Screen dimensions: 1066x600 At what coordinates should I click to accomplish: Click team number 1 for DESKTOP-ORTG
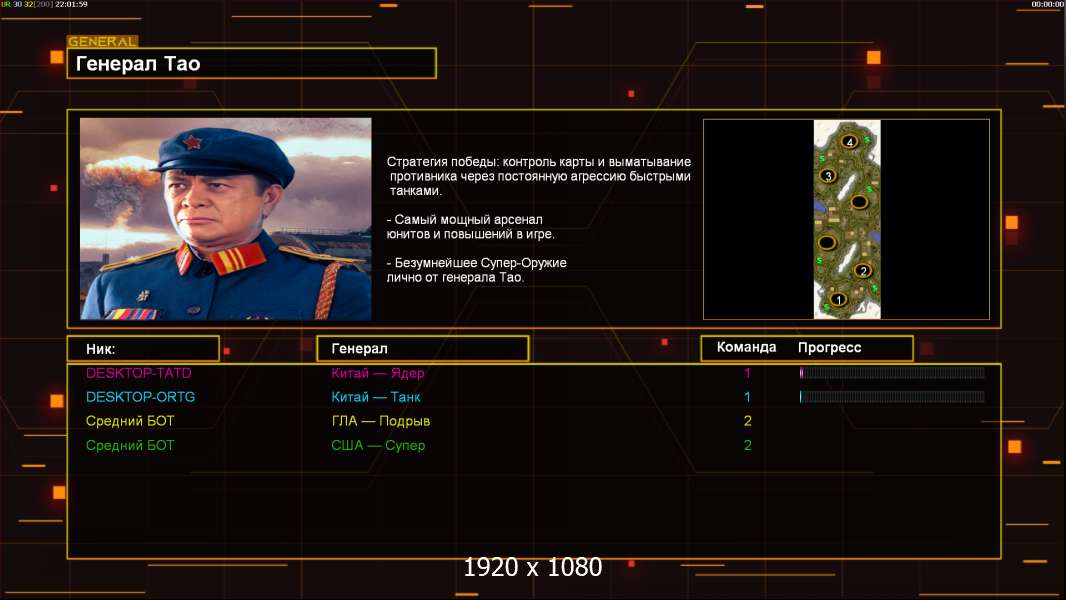[x=747, y=397]
